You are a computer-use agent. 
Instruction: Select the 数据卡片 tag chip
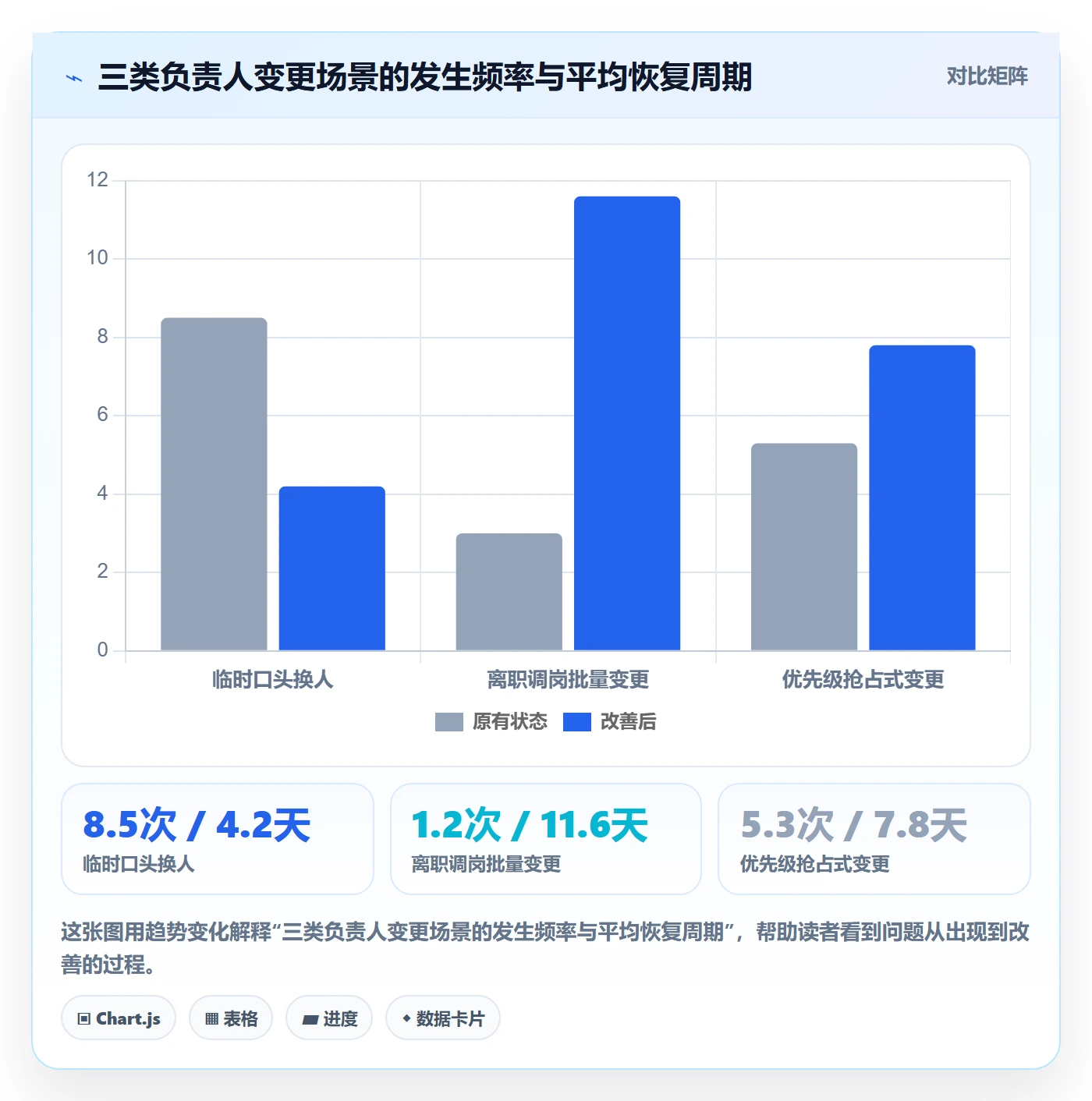coord(443,1018)
